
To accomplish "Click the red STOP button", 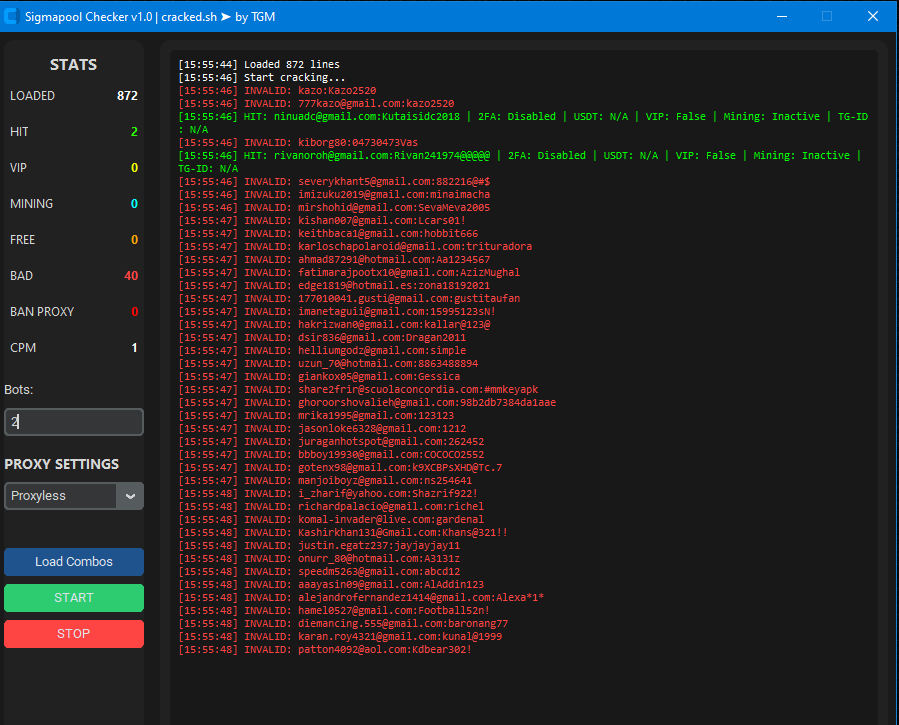I will pos(74,634).
